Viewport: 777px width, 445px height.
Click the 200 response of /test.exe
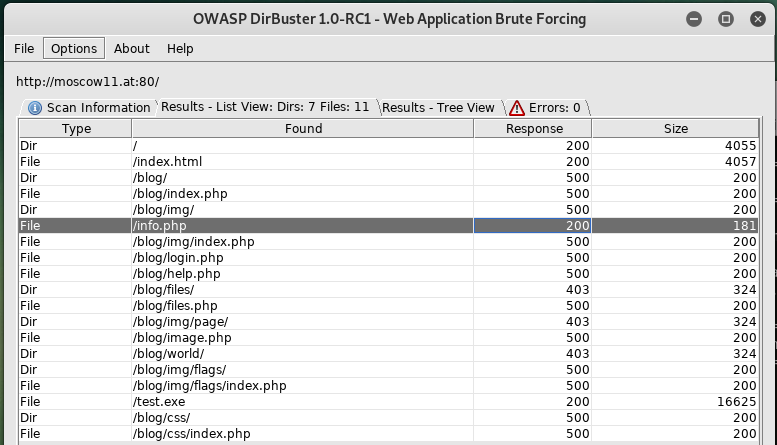coord(533,401)
